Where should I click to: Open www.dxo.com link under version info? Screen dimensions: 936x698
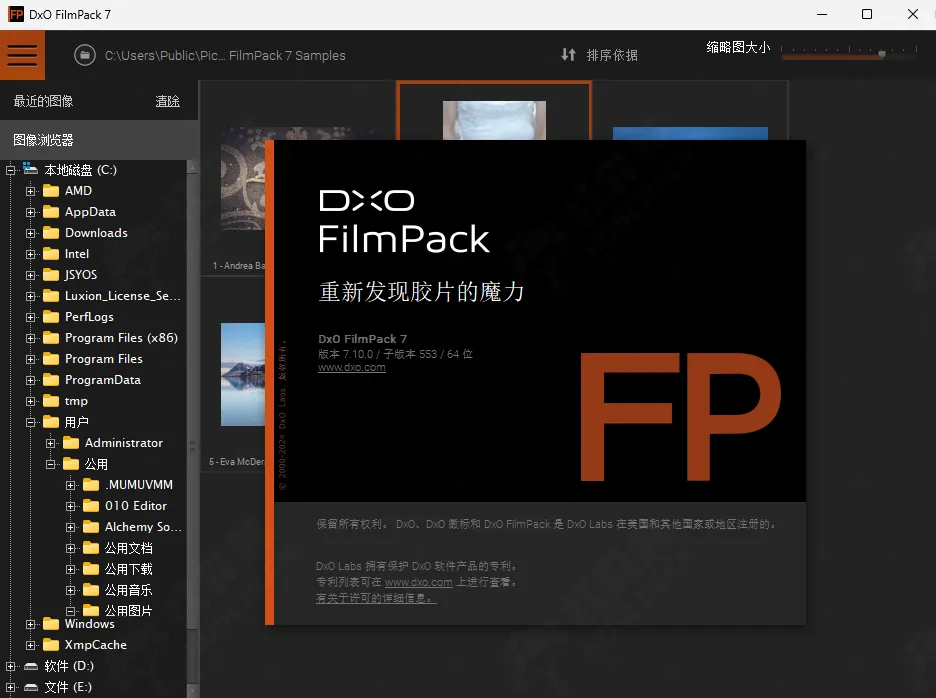click(x=352, y=368)
